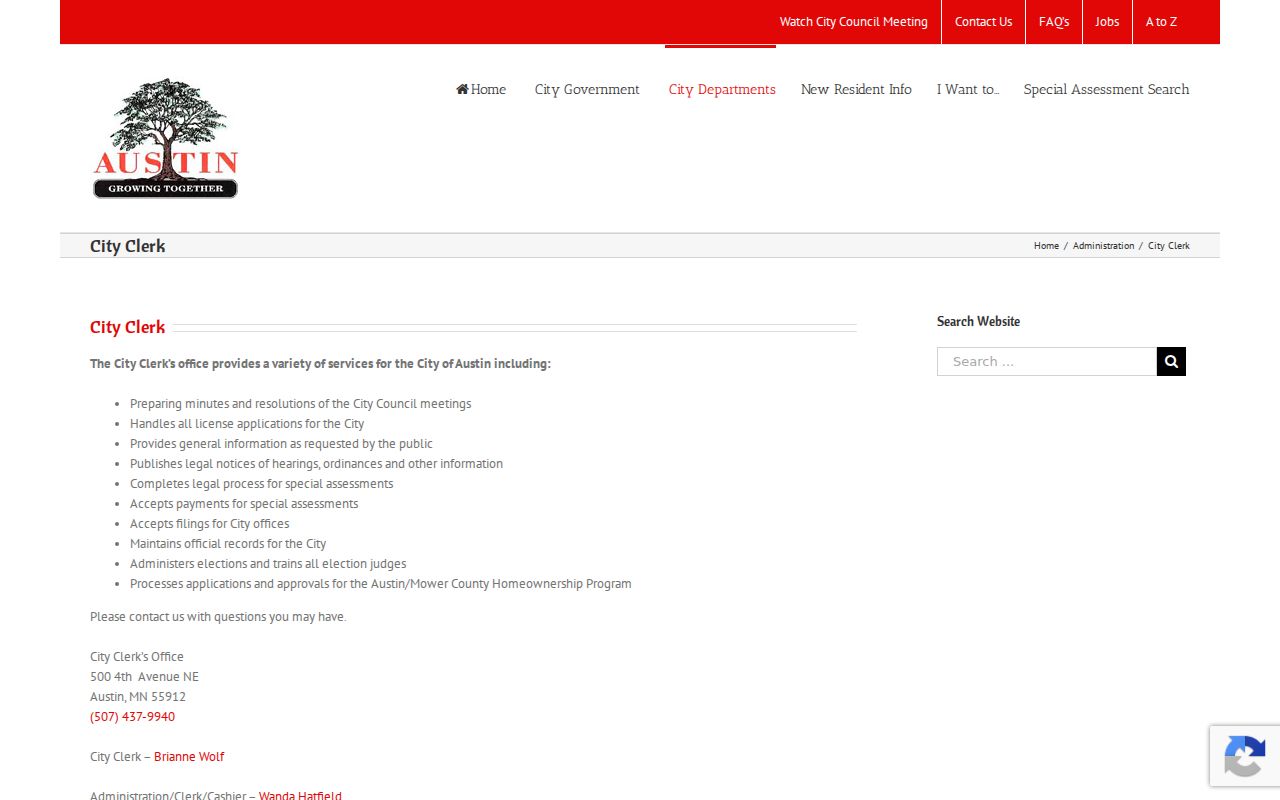
Task: Click the red City Clerk section heading
Action: tap(128, 327)
